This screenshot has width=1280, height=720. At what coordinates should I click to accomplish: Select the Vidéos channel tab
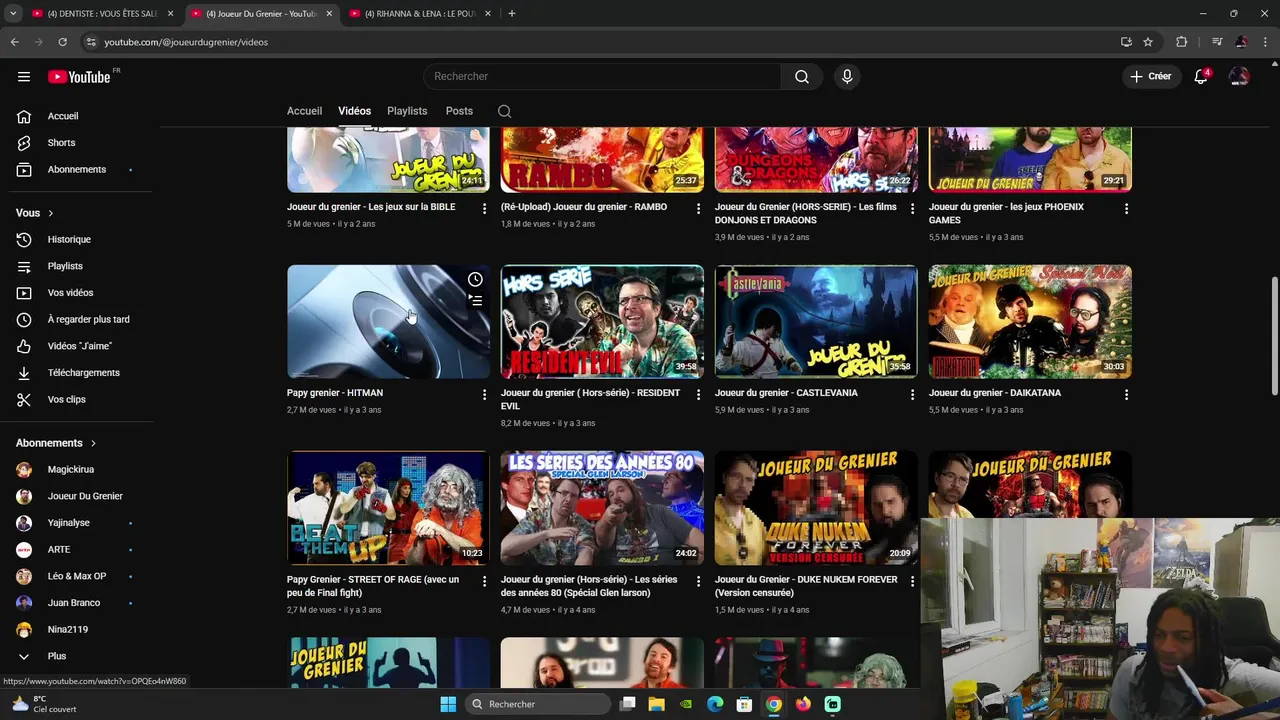coord(354,111)
